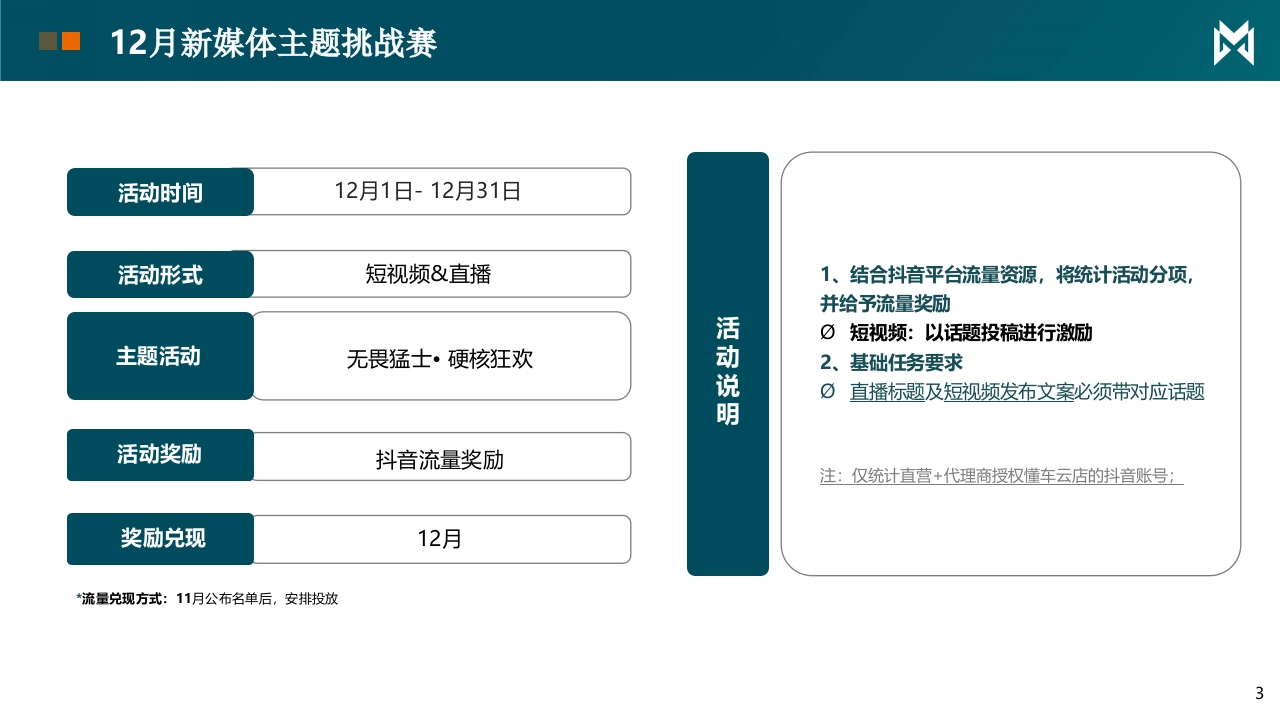The width and height of the screenshot is (1280, 720).
Task: Open the underlined 直播标题 link
Action: click(x=887, y=392)
